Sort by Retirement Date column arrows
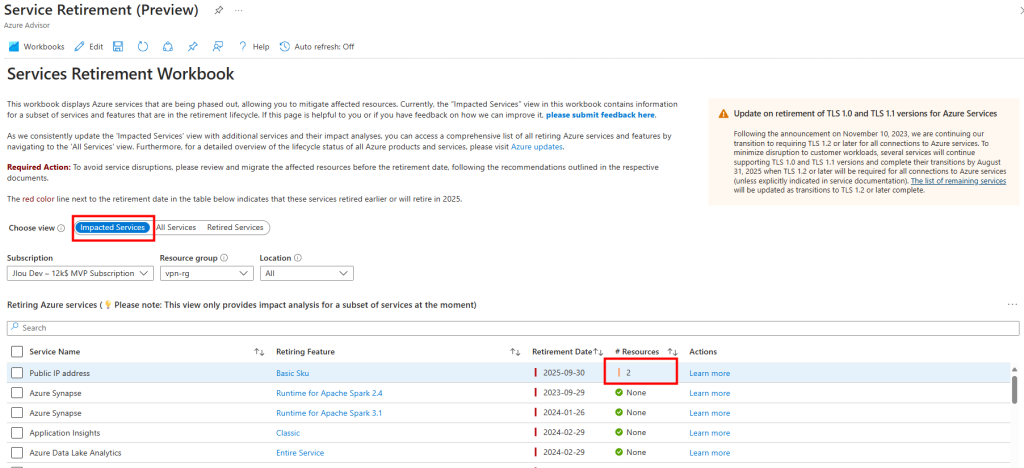This screenshot has height=468, width=1024. pyautogui.click(x=598, y=352)
